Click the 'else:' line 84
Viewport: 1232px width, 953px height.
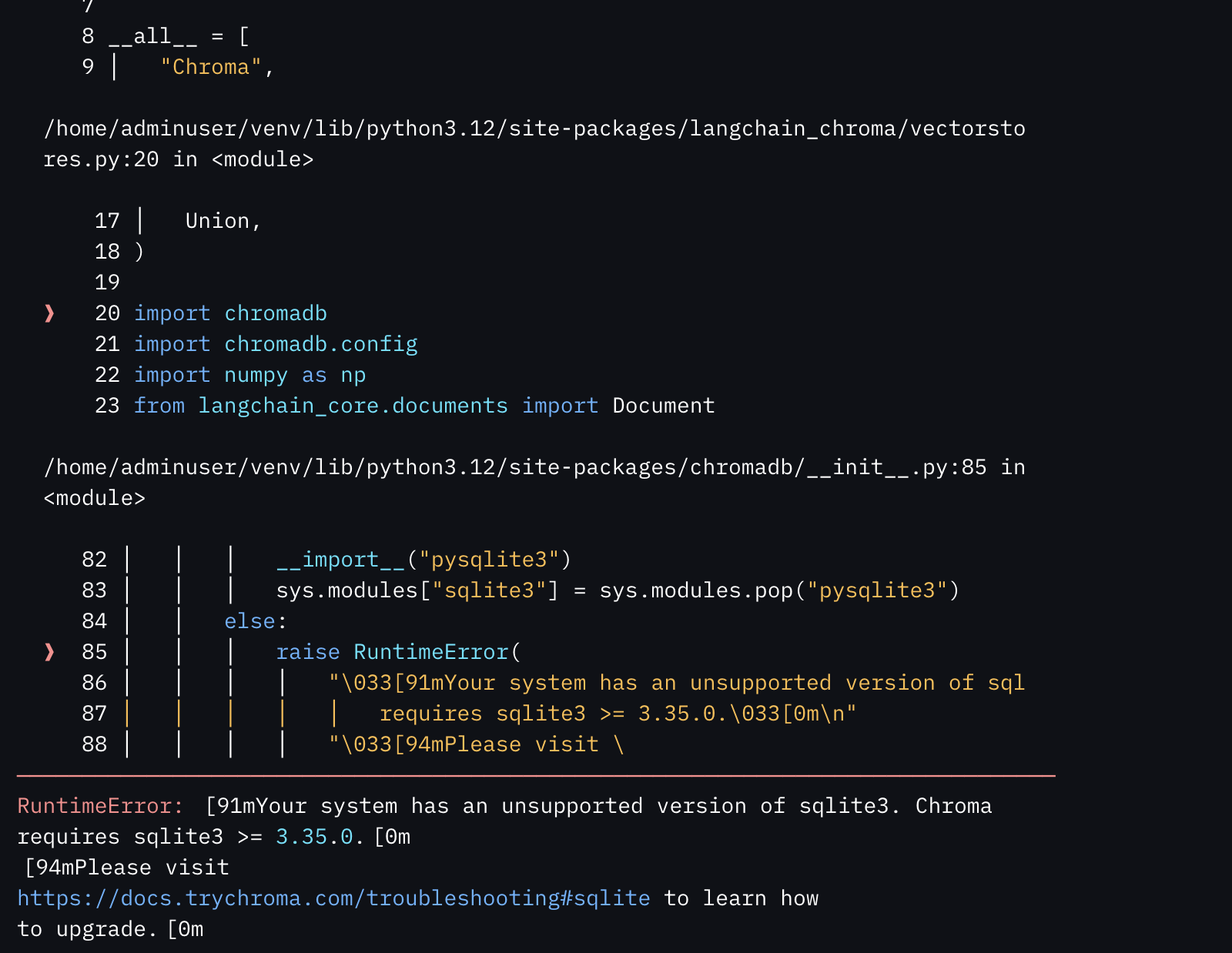pyautogui.click(x=256, y=621)
